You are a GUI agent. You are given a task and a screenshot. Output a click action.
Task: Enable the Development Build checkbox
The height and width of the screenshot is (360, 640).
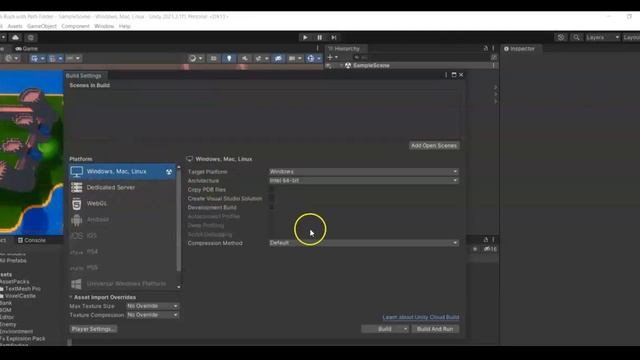point(271,207)
